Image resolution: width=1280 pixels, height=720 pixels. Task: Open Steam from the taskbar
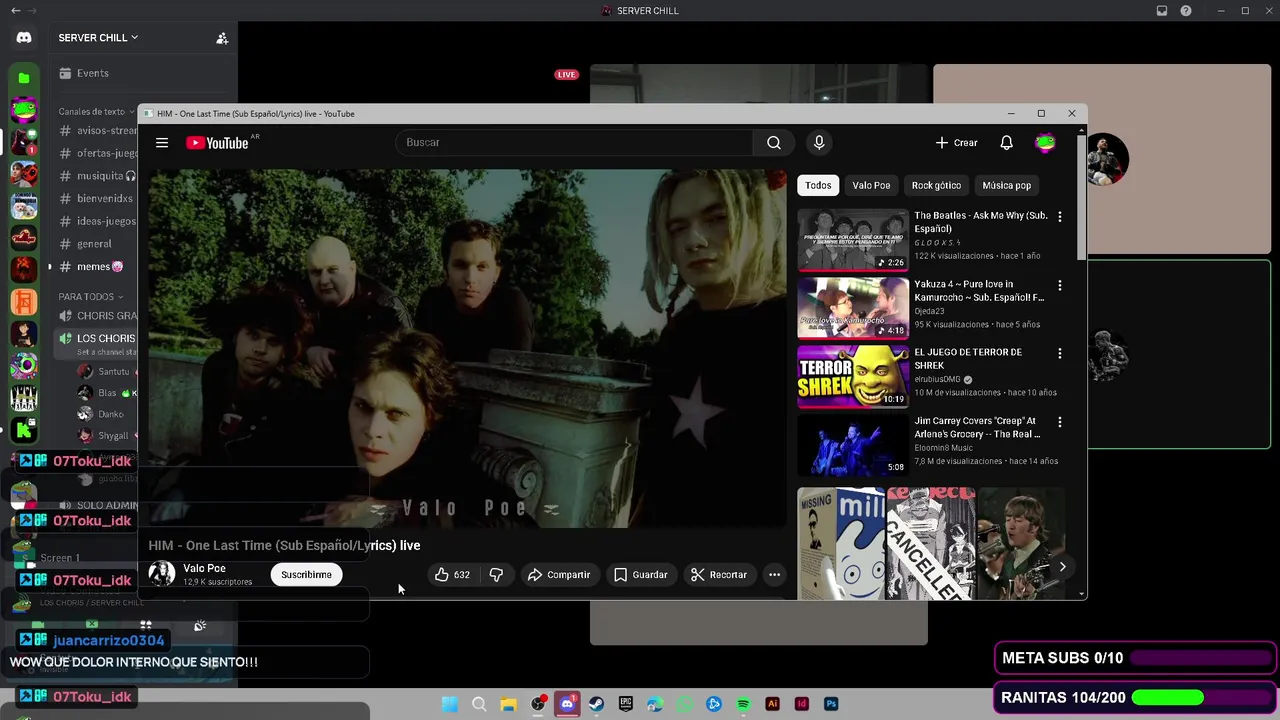click(597, 704)
